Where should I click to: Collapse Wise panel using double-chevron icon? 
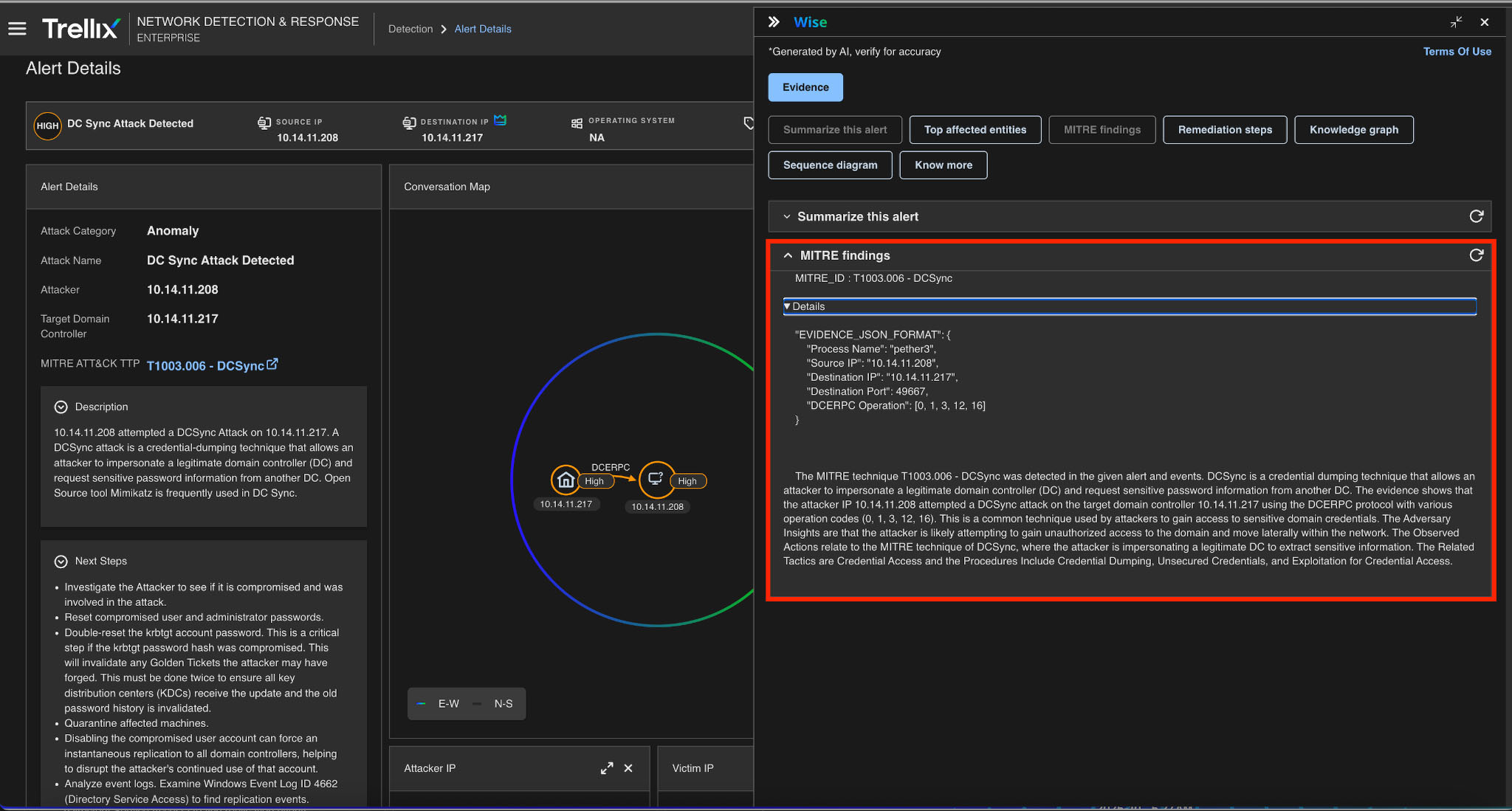(774, 22)
